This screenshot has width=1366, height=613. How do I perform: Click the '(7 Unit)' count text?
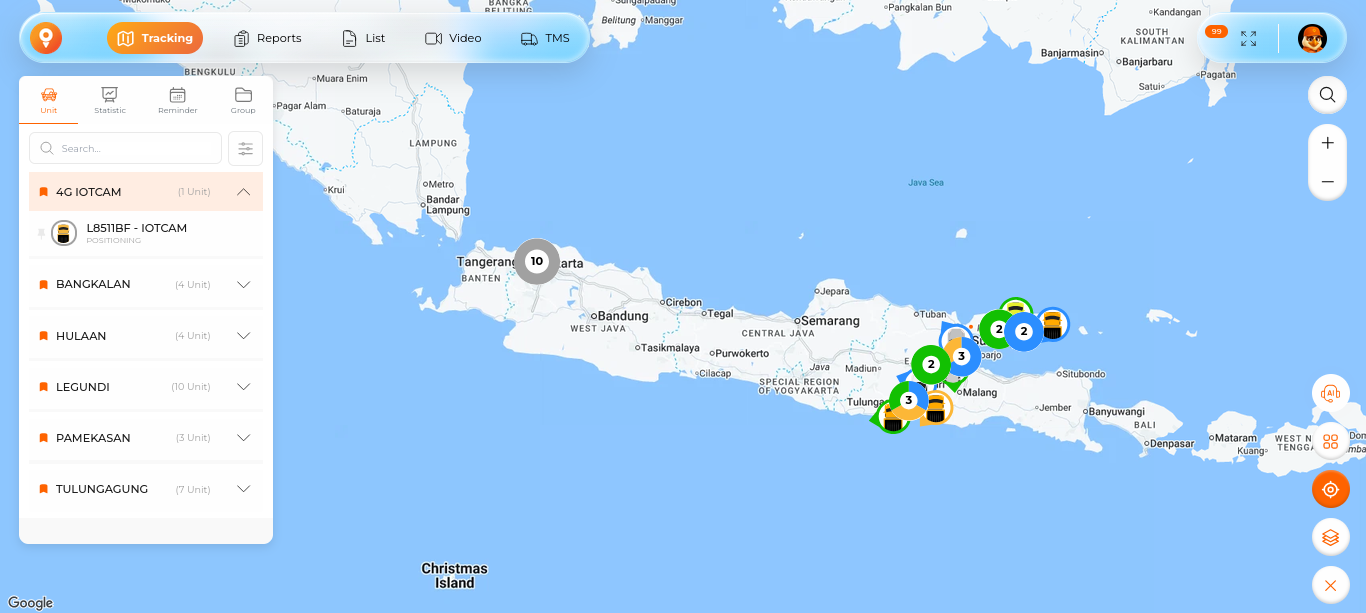pos(192,489)
